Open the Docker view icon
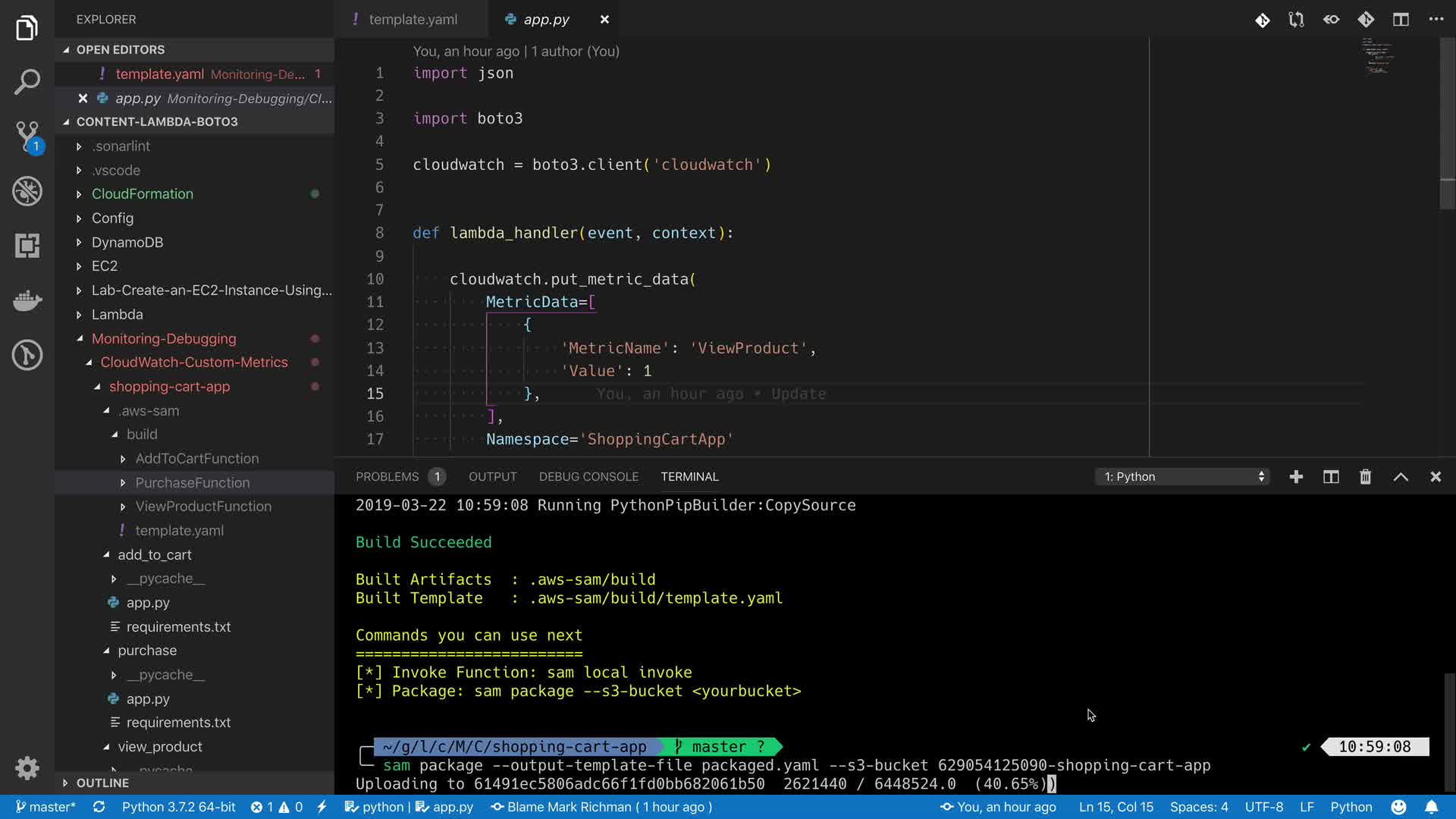1456x819 pixels. click(27, 300)
